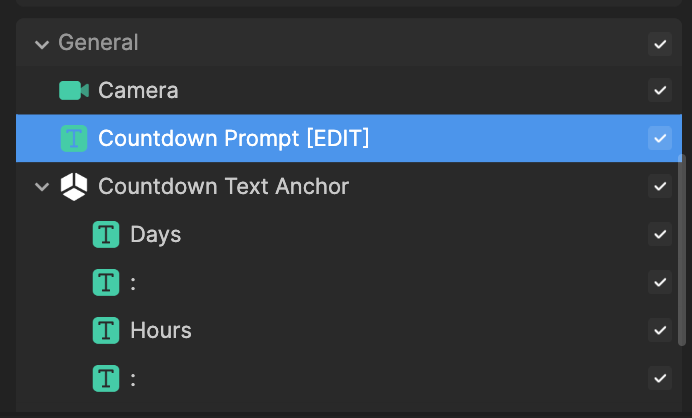Collapse the Countdown Text Anchor chevron
Screen dimensions: 692x418
click(x=42, y=186)
